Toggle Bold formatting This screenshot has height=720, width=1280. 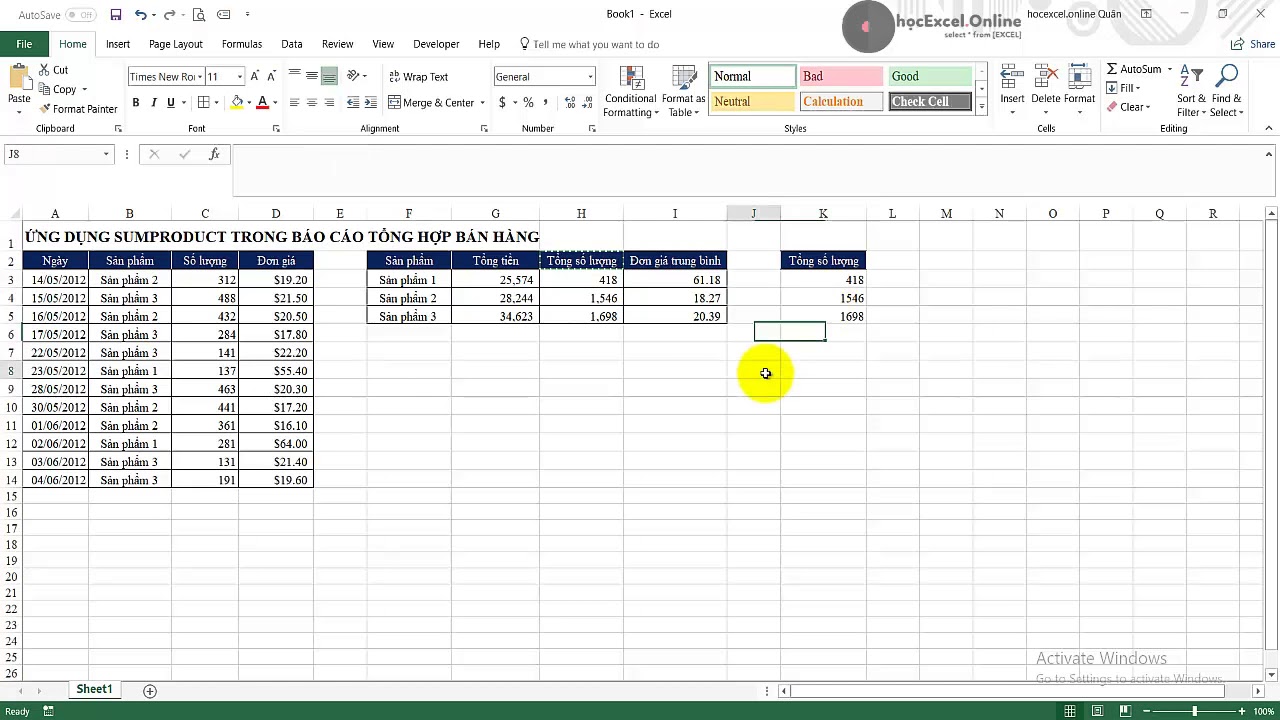[x=136, y=103]
